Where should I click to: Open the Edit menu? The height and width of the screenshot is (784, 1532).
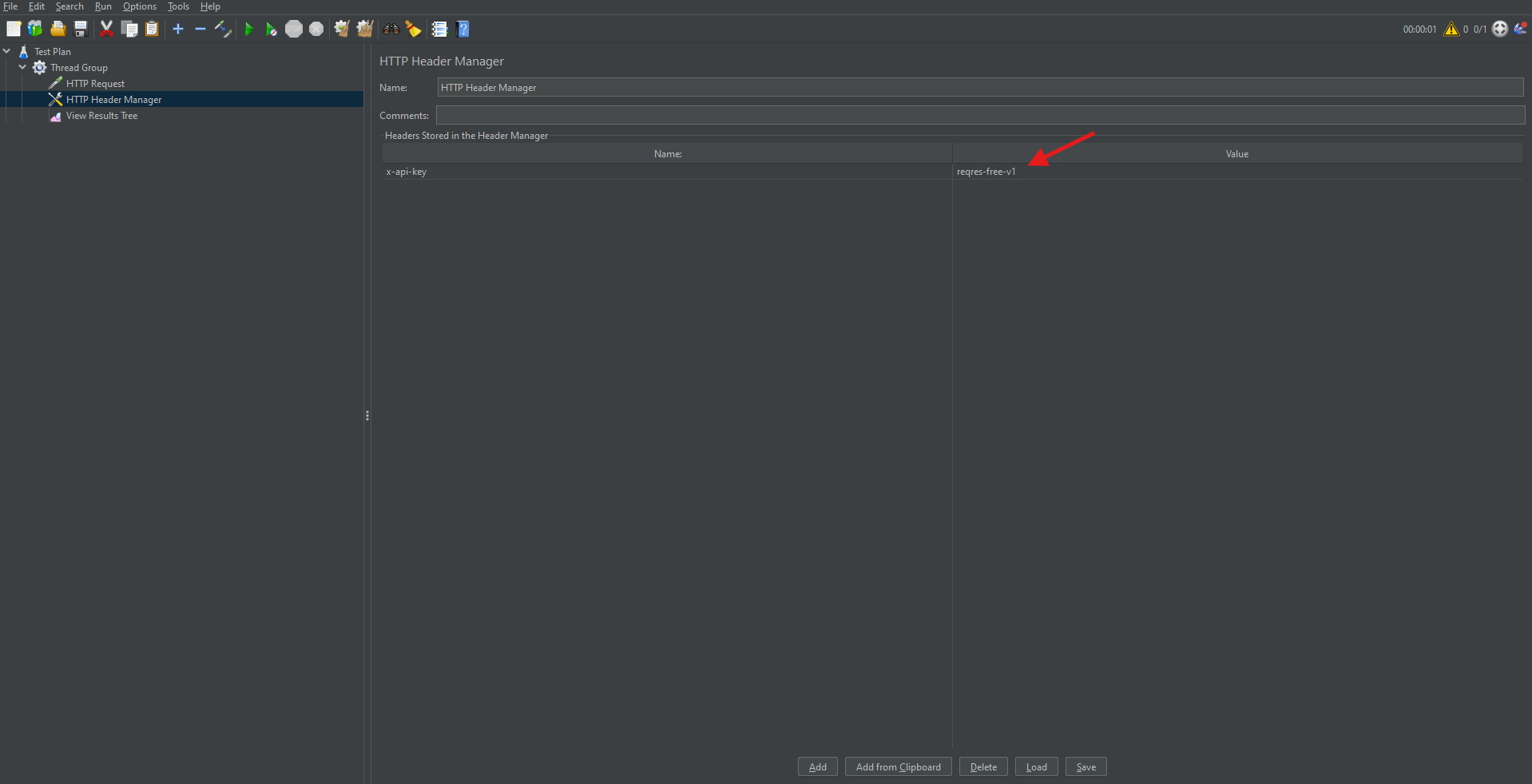pyautogui.click(x=37, y=6)
